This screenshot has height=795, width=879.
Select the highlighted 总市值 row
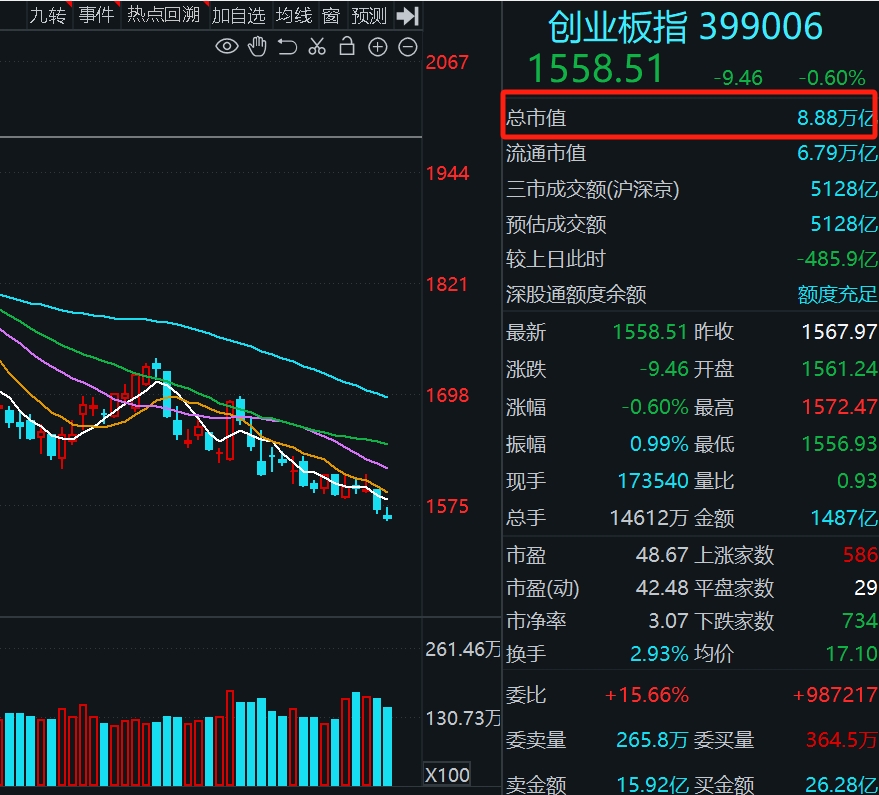(x=689, y=117)
